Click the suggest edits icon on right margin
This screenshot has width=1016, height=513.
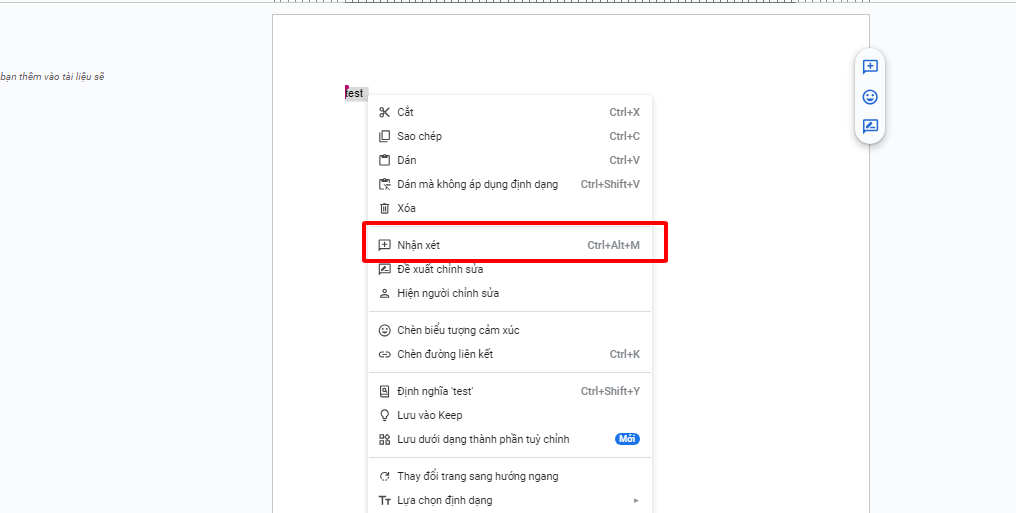point(870,127)
